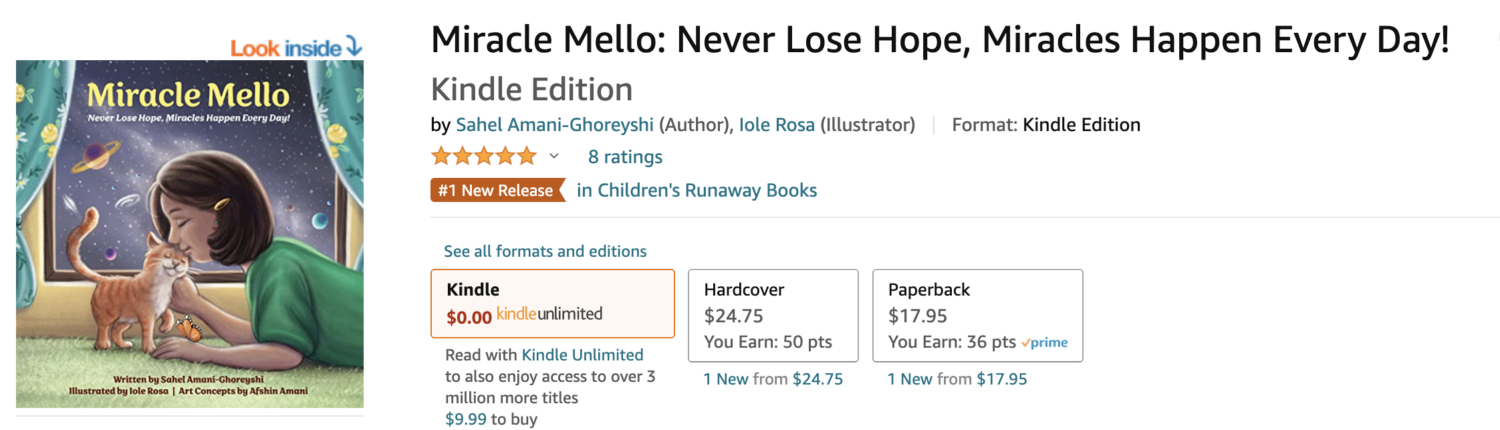Click 1 New from $24.75 link
1500x430 pixels.
tap(773, 379)
